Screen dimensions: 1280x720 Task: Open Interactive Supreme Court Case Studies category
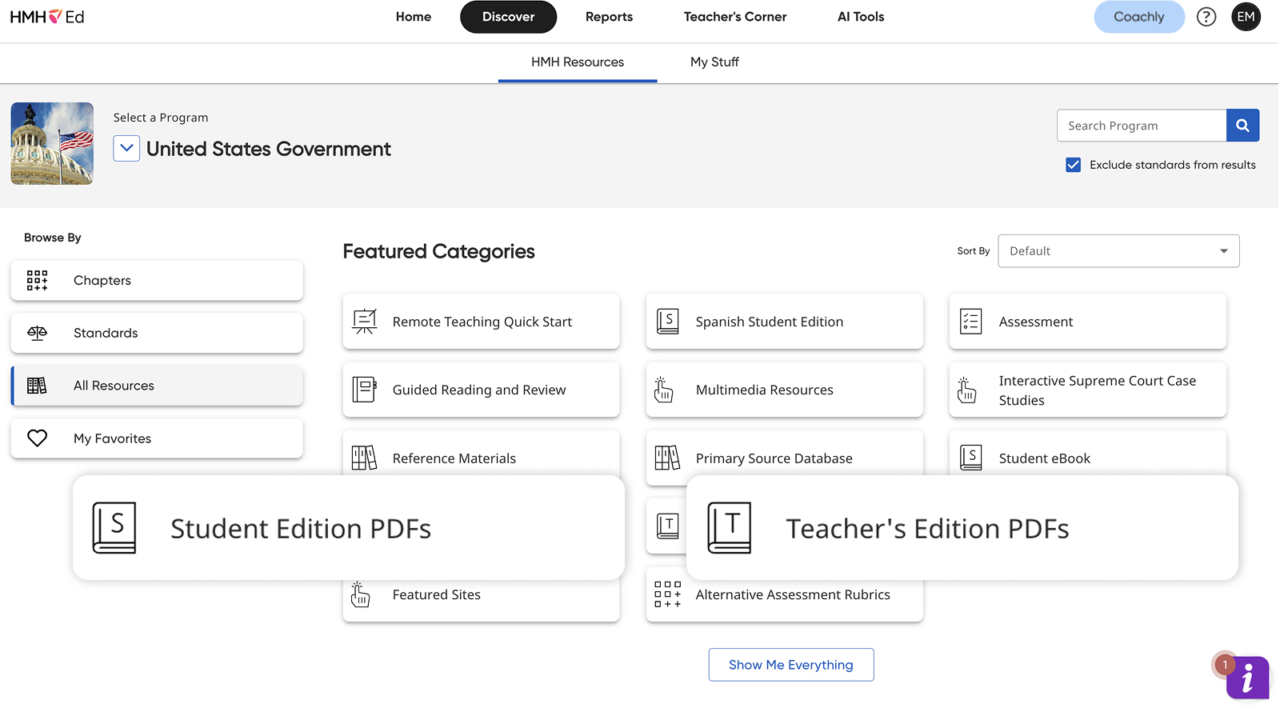tap(1087, 389)
